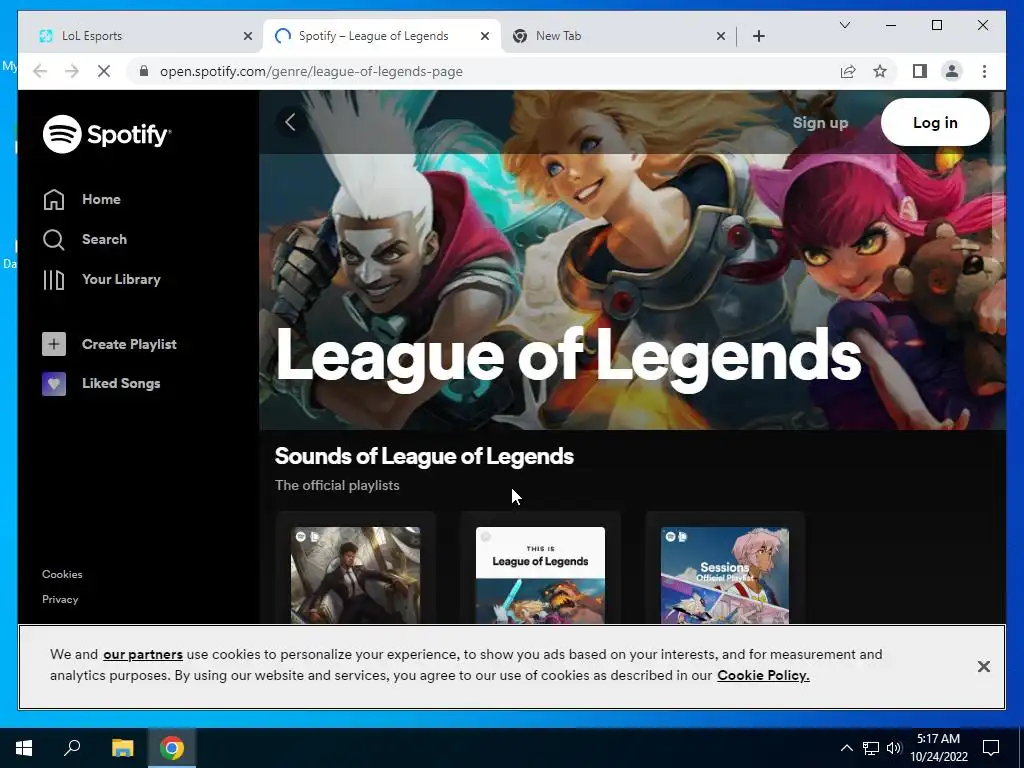
Task: Stop page loading with the X button
Action: point(104,71)
